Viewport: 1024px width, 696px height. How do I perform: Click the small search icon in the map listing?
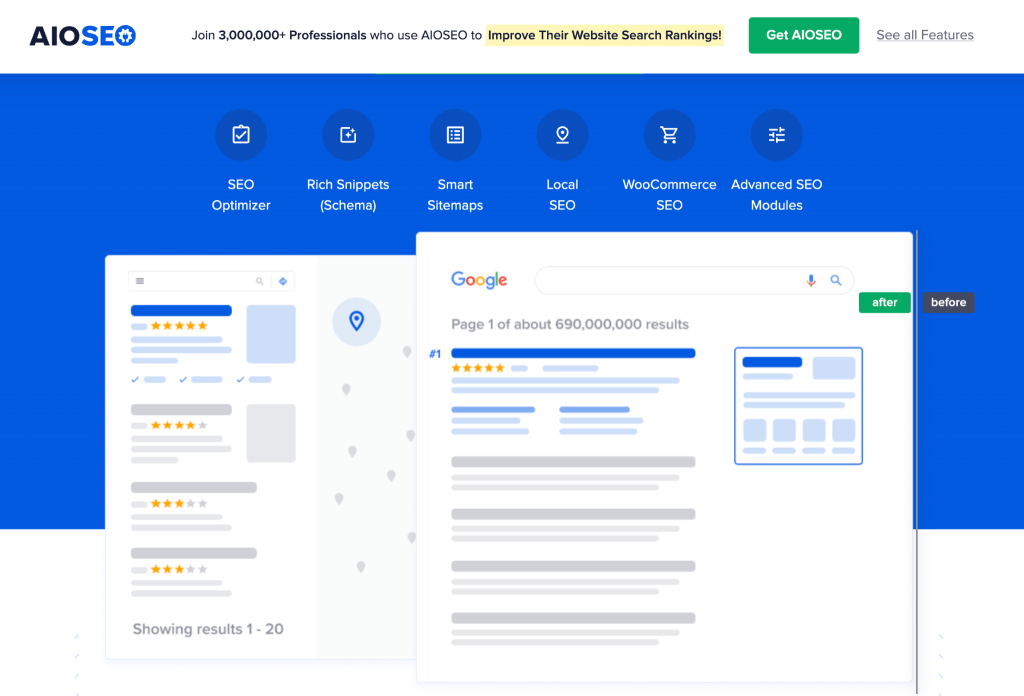[259, 281]
